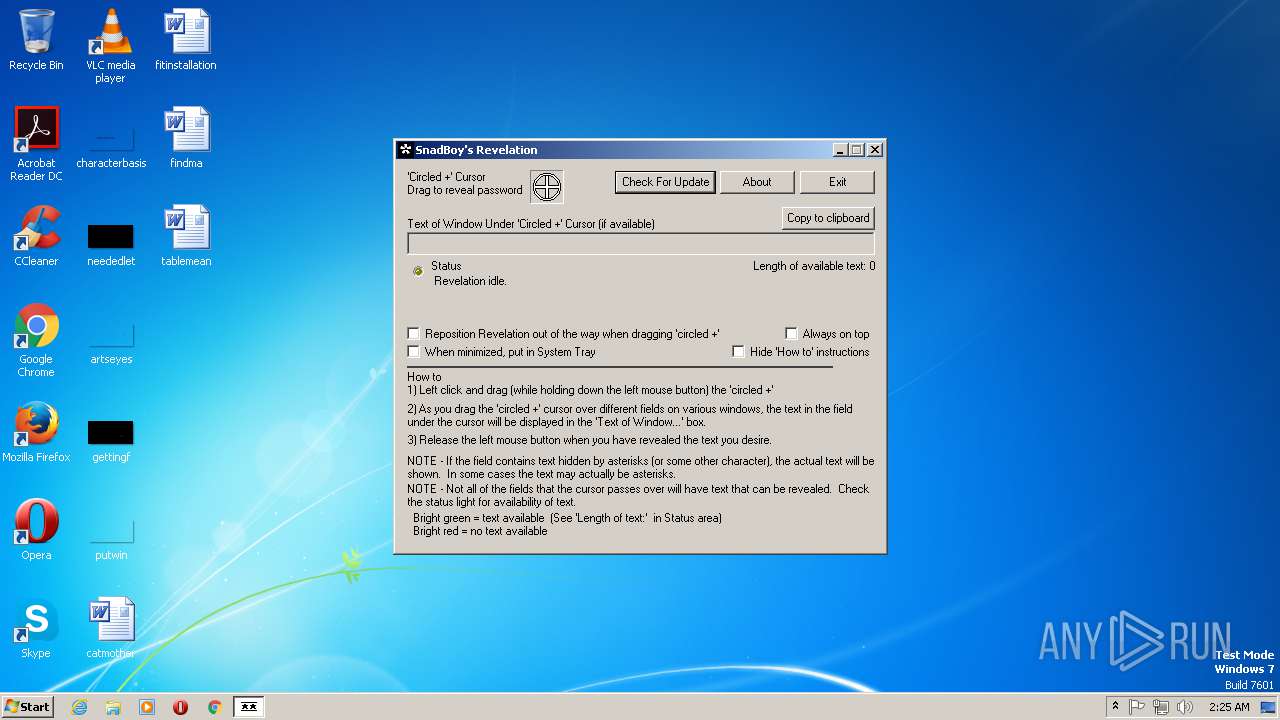Open the media player taskbar icon
The height and width of the screenshot is (720, 1280).
click(x=147, y=707)
